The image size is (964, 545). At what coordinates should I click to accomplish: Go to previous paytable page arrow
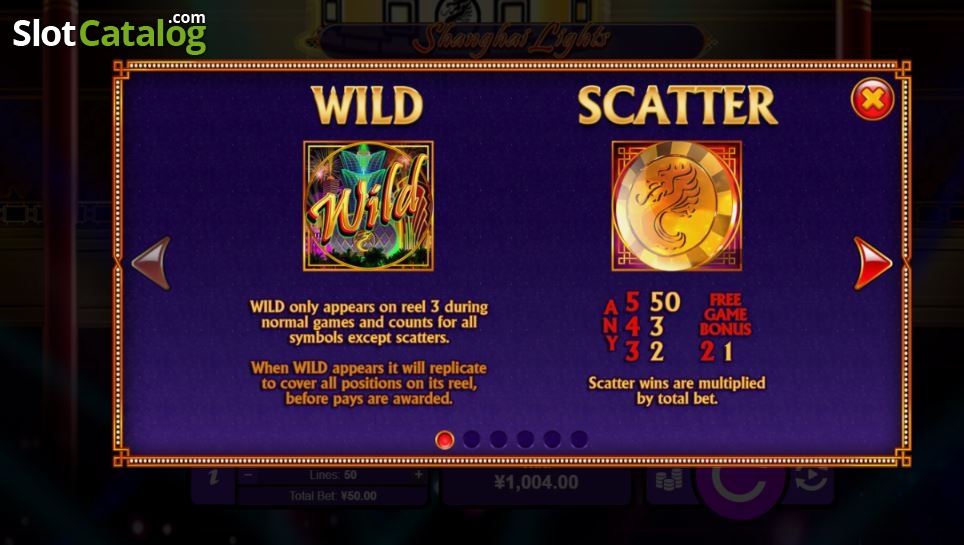point(151,263)
